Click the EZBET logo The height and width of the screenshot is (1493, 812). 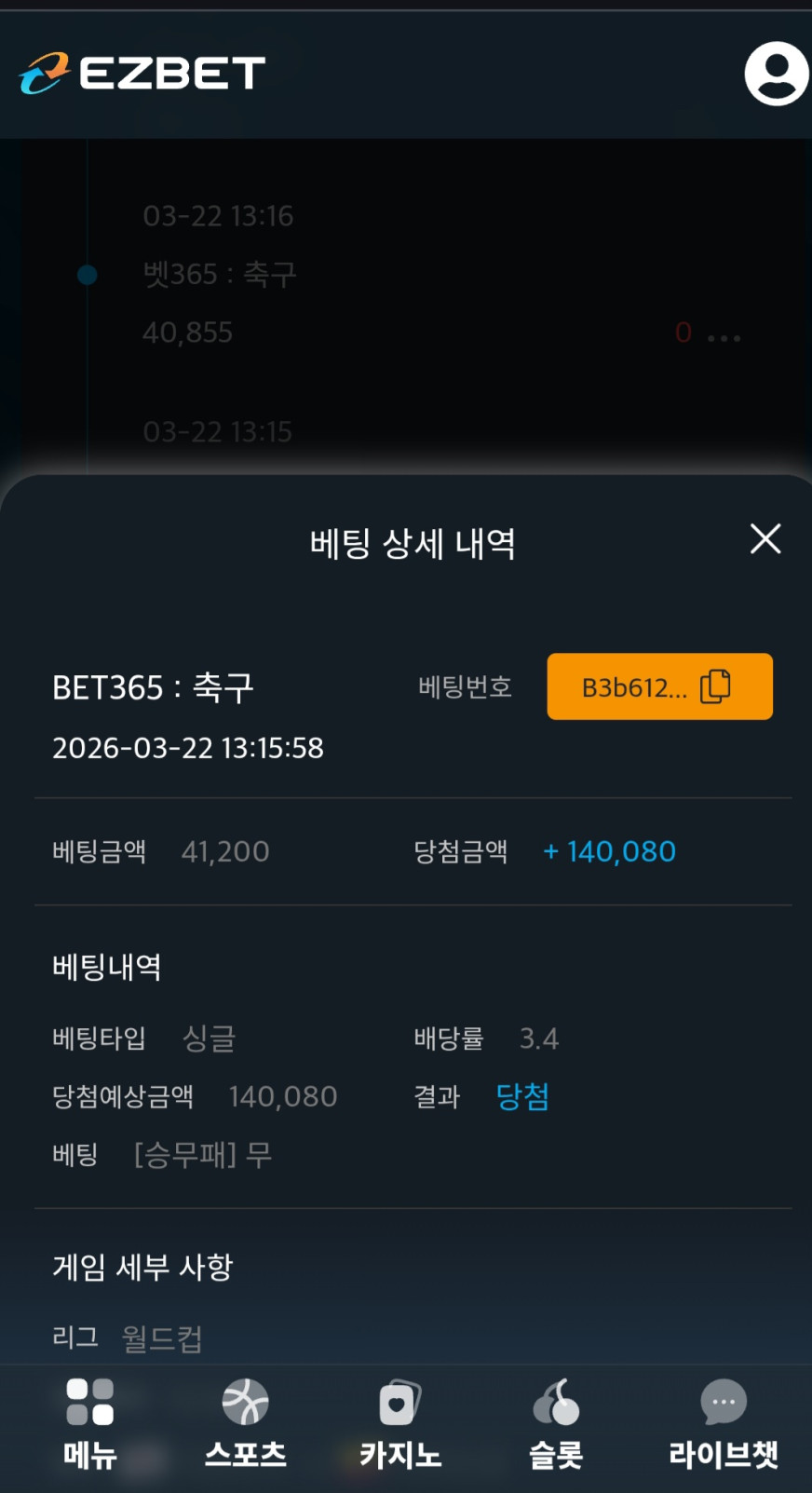(142, 74)
